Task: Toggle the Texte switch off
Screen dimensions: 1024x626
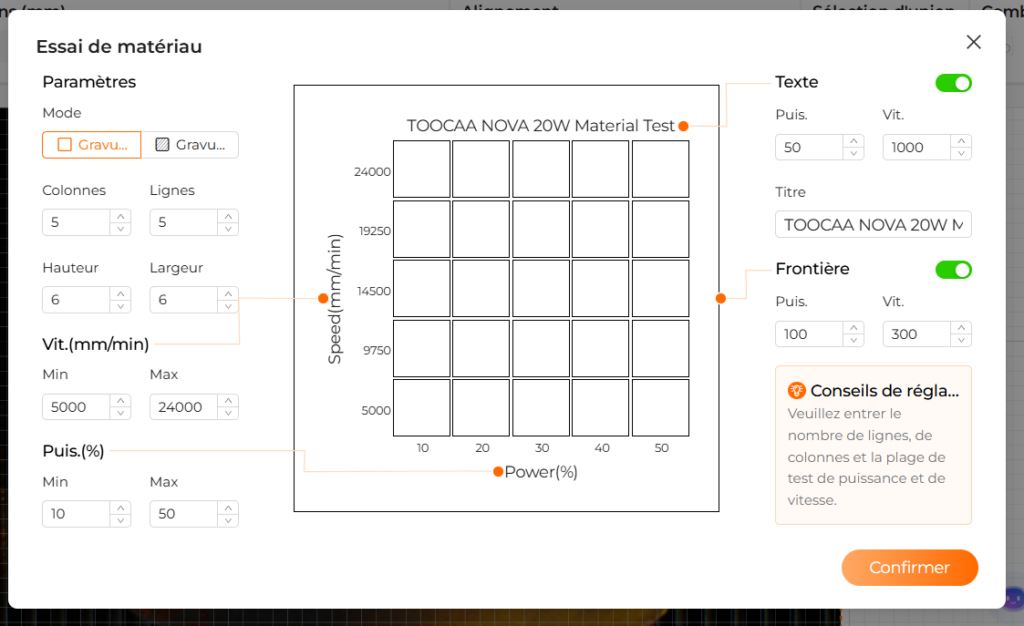Action: coord(953,83)
